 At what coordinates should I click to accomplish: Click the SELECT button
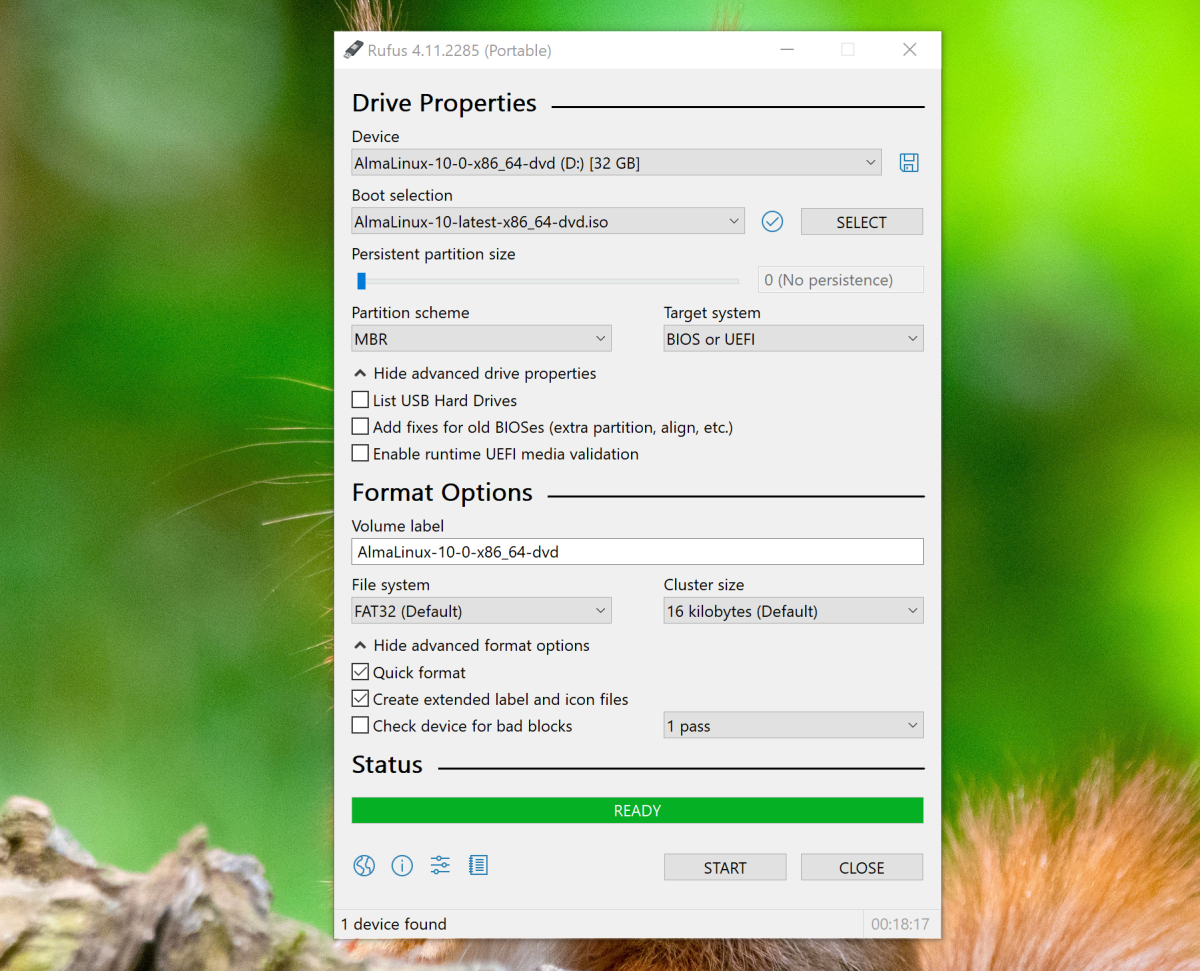[x=861, y=222]
